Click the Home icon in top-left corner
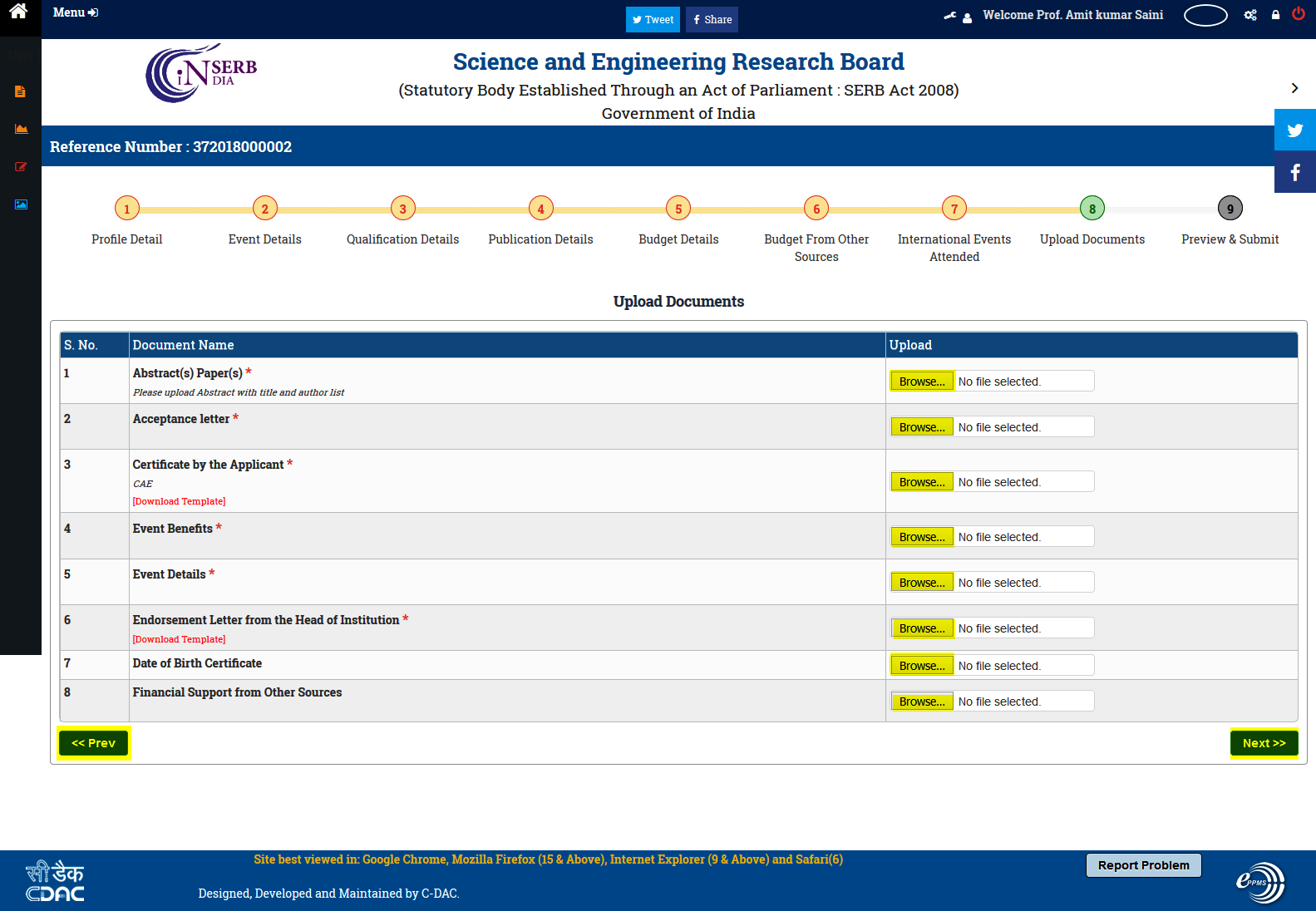The height and width of the screenshot is (911, 1316). [18, 12]
